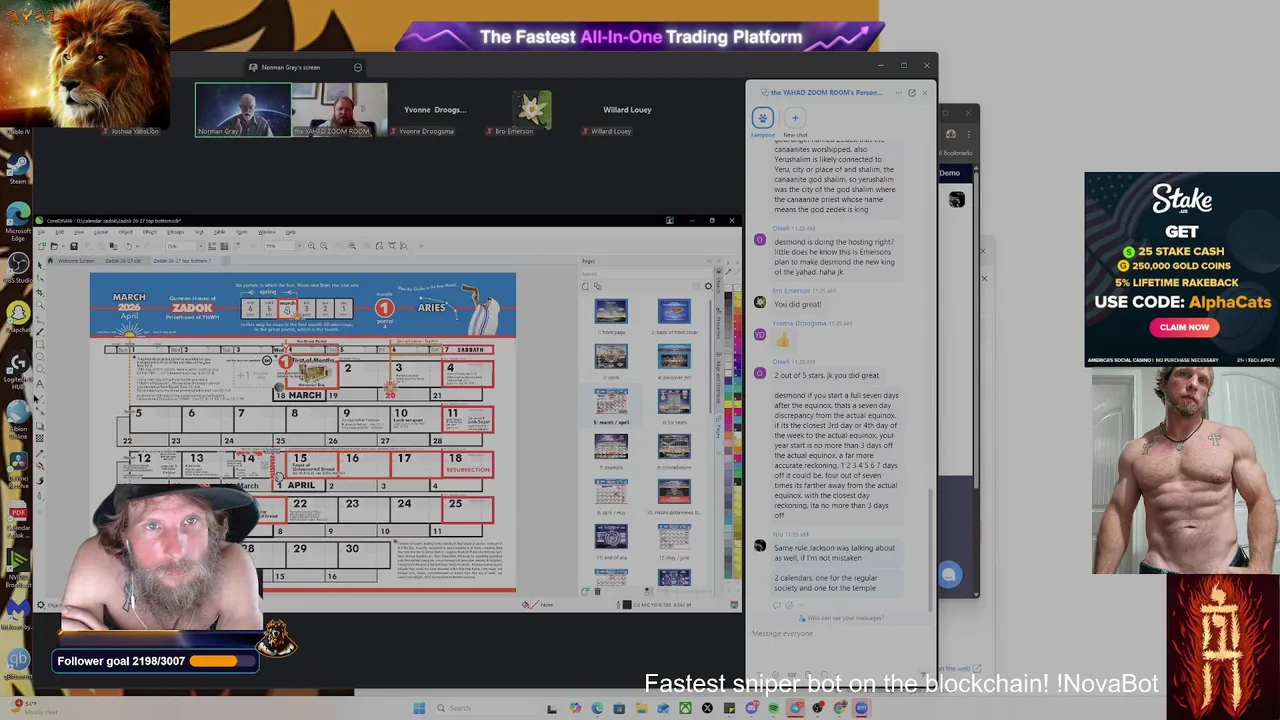Select the Zoom tool in CorelDRAW toolbox
1280x720 pixels.
tap(40, 307)
